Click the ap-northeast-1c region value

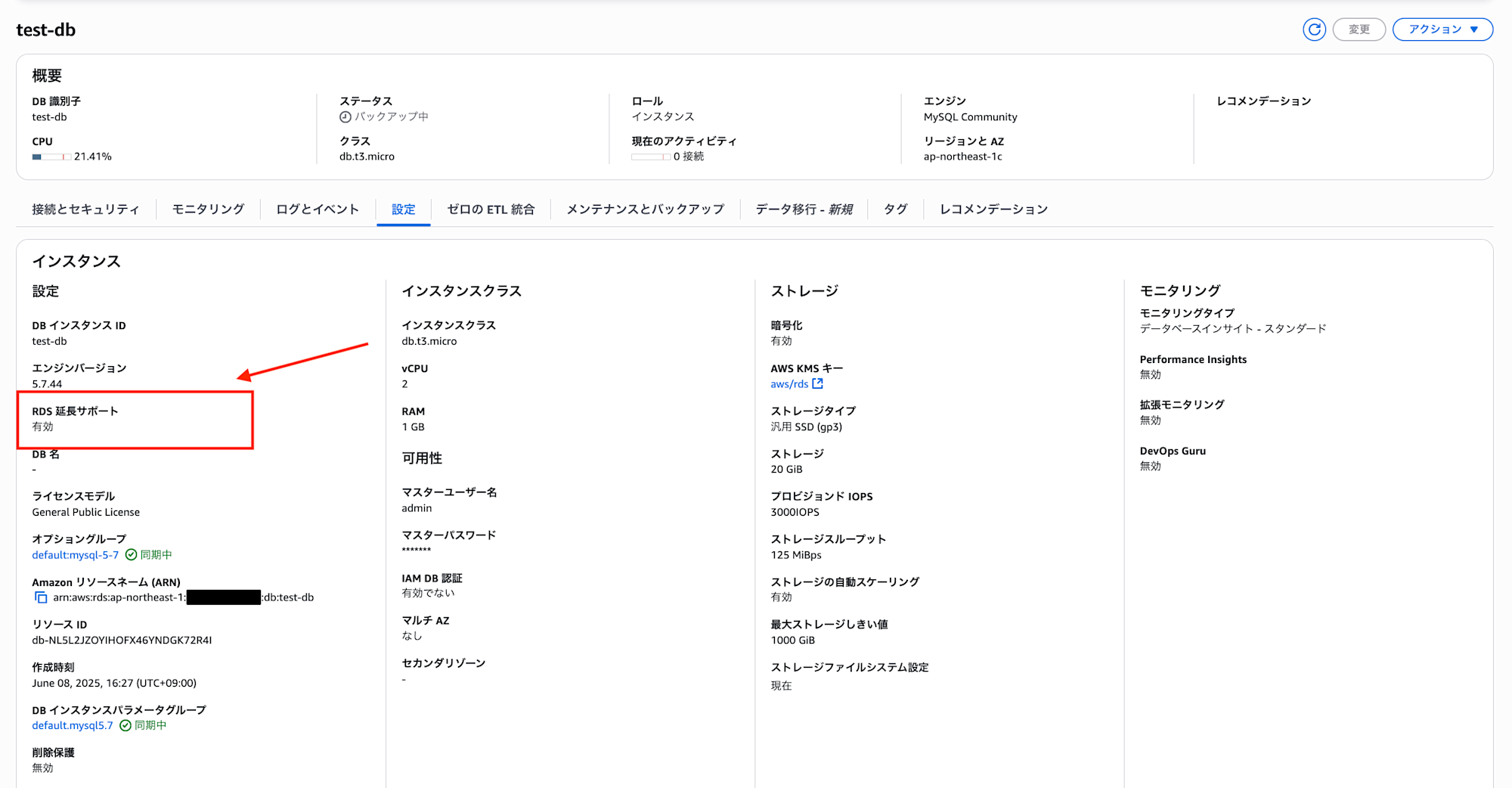(x=962, y=157)
